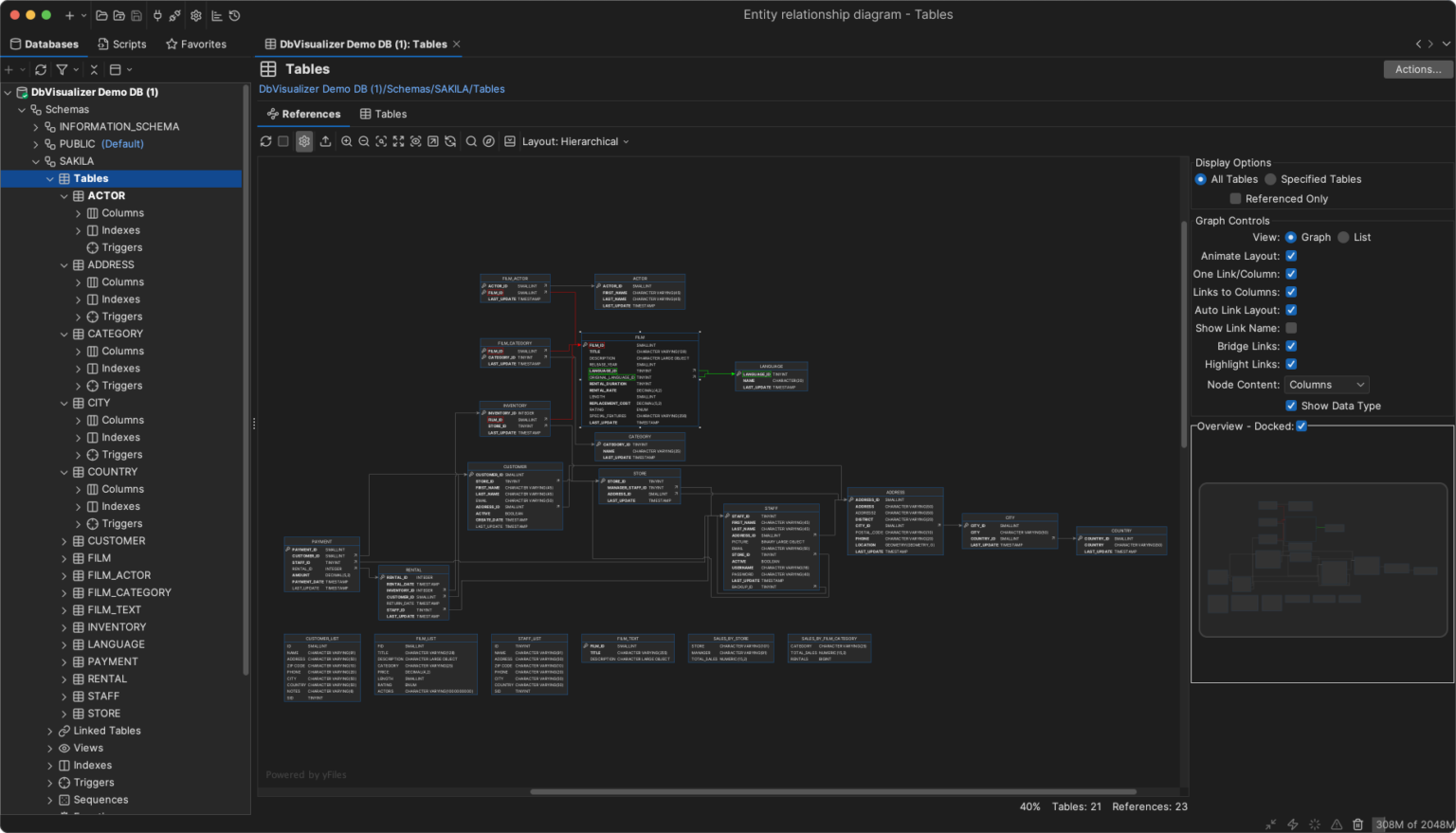This screenshot has height=833, width=1456.
Task: Open the application Settings gear icon
Action: [x=195, y=15]
